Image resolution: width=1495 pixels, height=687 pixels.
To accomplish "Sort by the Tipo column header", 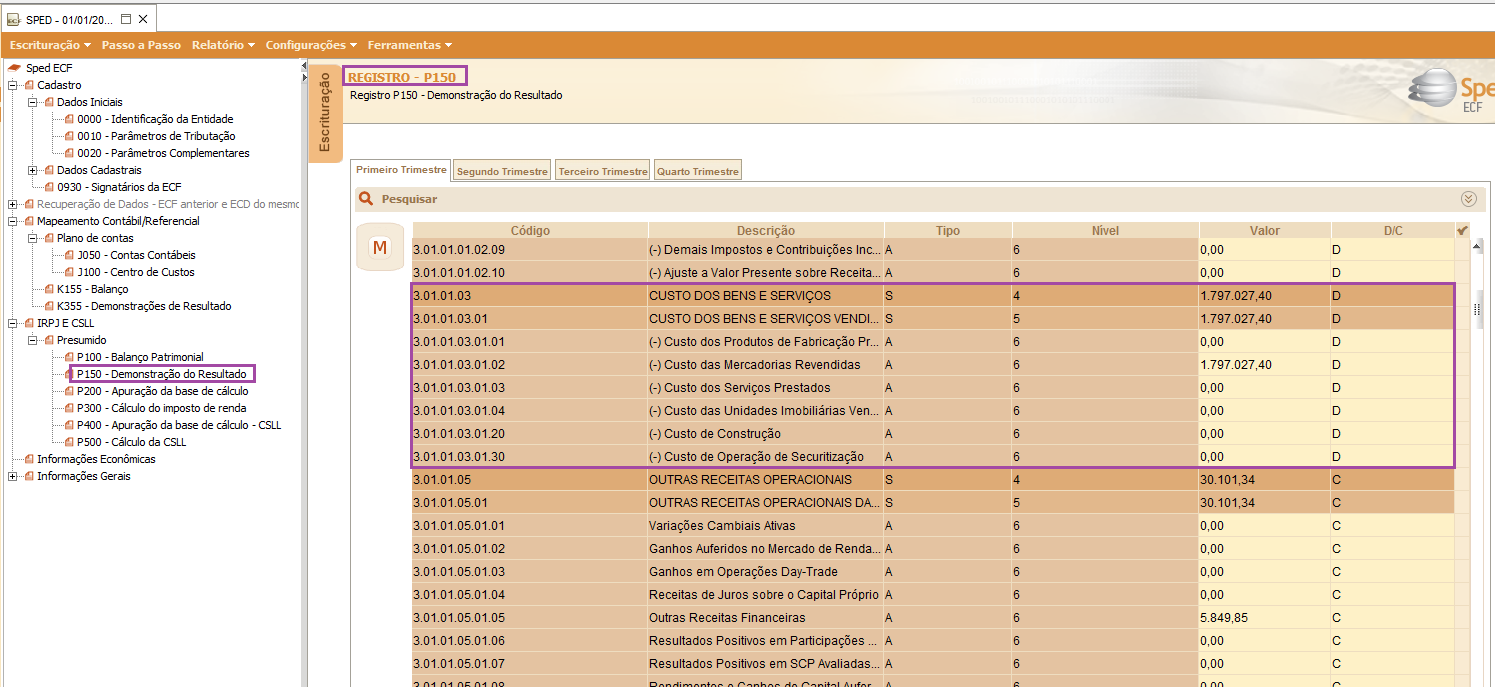I will click(x=948, y=231).
